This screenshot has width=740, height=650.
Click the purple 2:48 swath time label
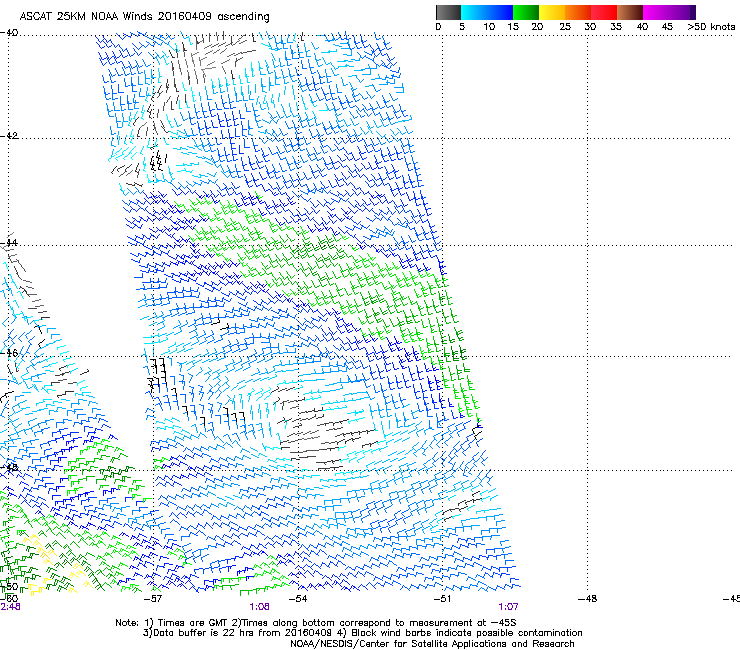pyautogui.click(x=10, y=607)
